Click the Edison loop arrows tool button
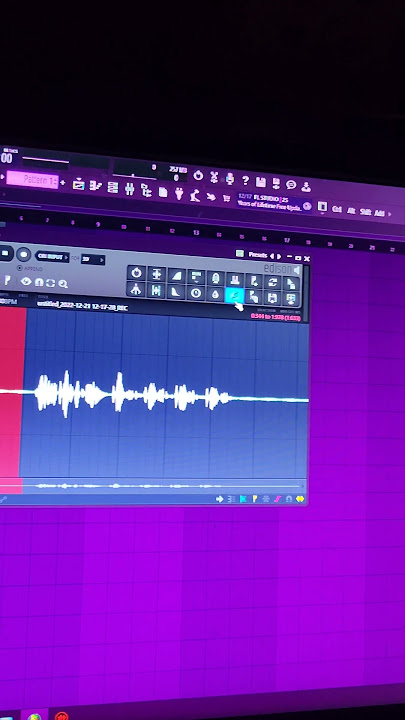The width and height of the screenshot is (405, 720). (273, 281)
